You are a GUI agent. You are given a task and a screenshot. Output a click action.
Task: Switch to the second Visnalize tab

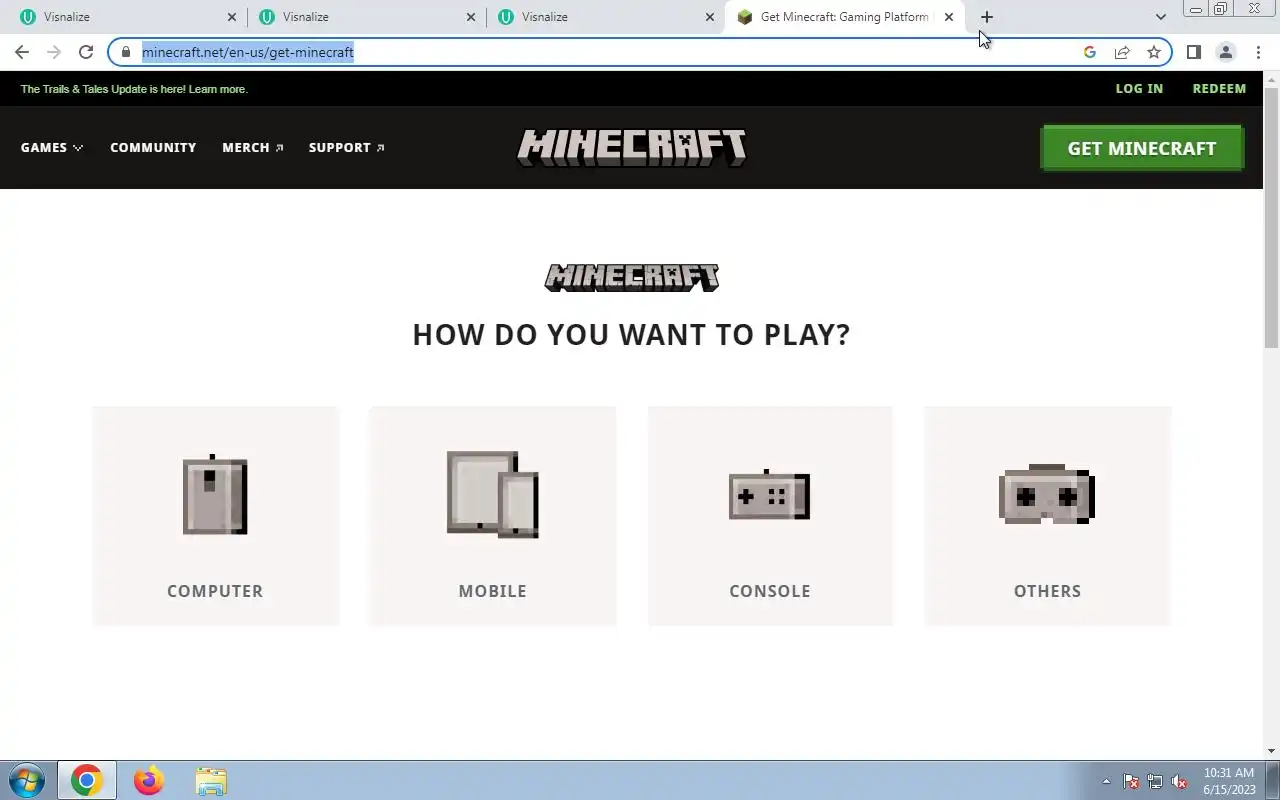click(x=365, y=17)
